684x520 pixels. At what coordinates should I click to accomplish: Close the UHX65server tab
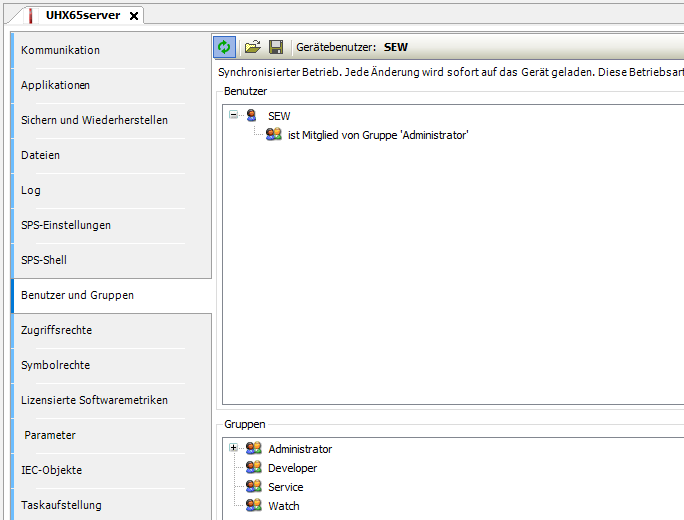coord(134,16)
